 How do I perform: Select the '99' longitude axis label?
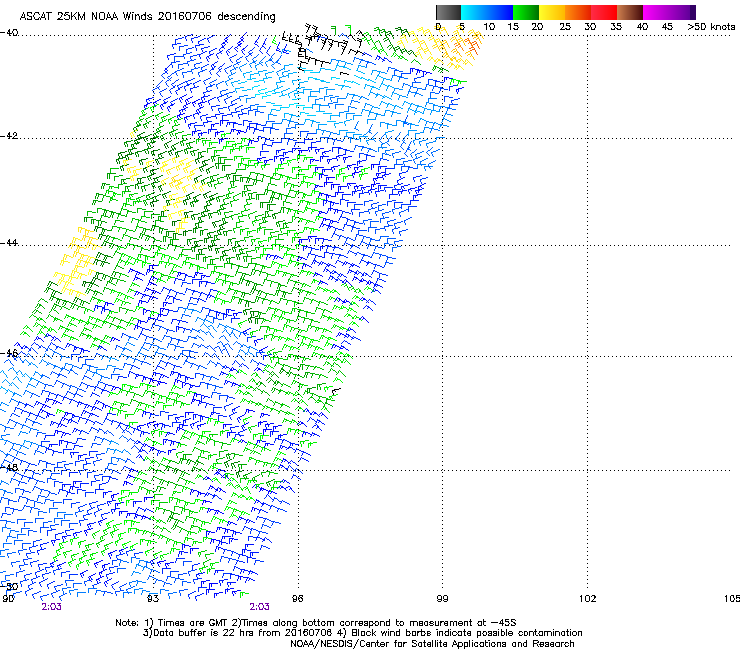tap(442, 599)
